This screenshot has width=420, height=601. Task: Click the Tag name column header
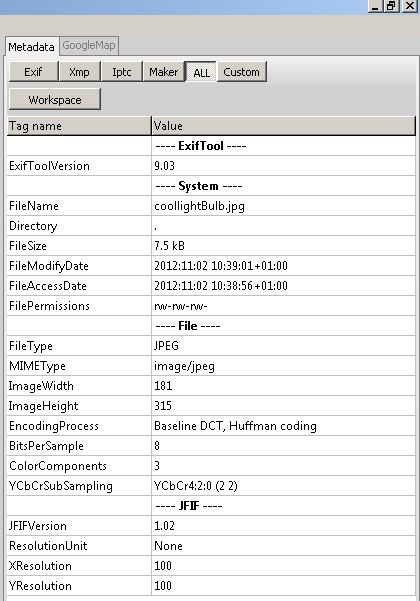click(79, 126)
